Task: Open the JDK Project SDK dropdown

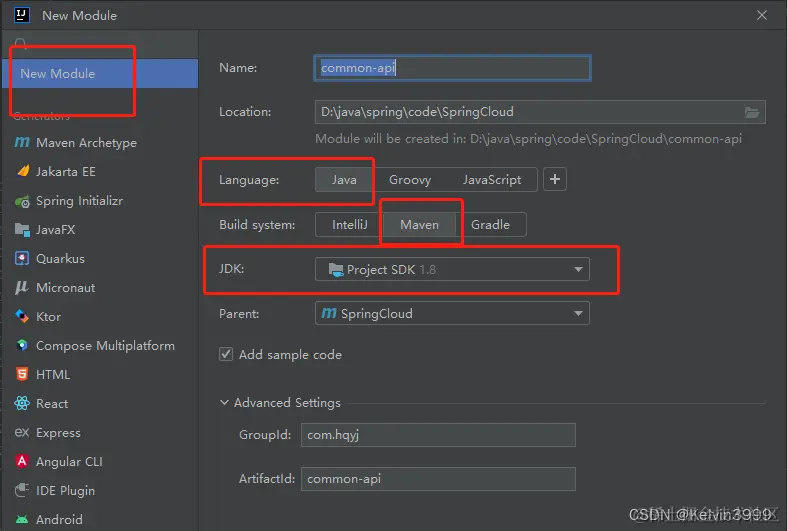Action: coord(452,270)
